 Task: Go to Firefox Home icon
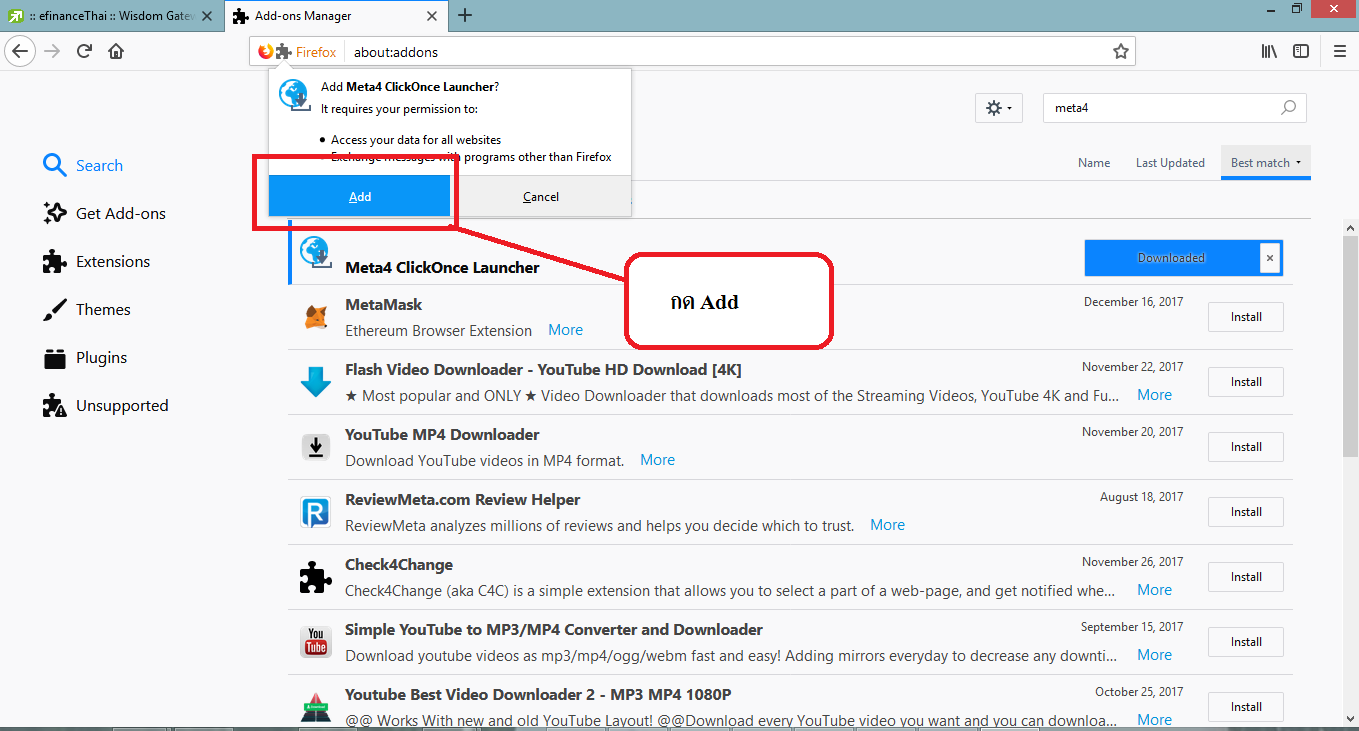[x=116, y=51]
